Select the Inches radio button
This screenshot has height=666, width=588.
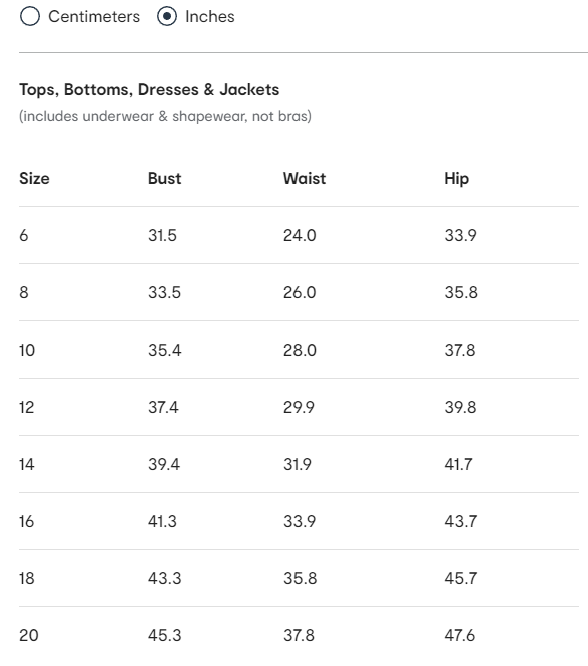[167, 17]
